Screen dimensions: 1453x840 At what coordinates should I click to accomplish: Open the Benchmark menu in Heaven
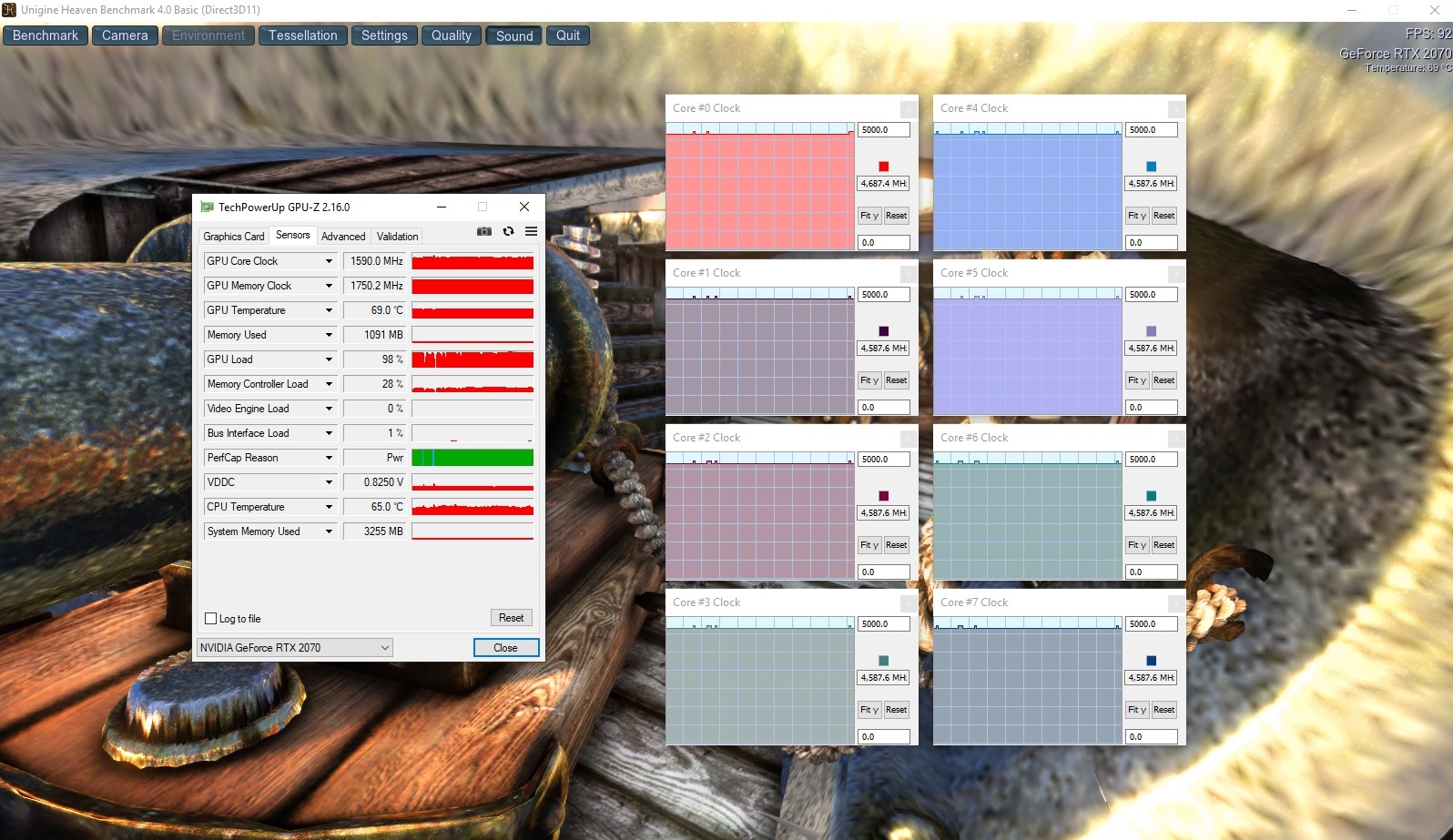pos(46,35)
